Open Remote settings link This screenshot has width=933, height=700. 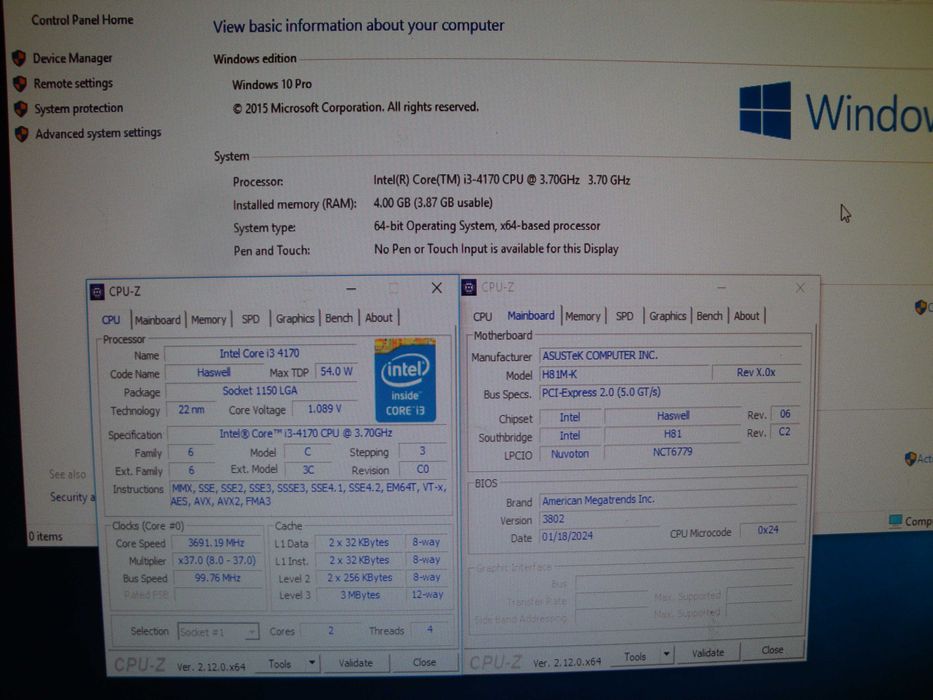pos(73,83)
